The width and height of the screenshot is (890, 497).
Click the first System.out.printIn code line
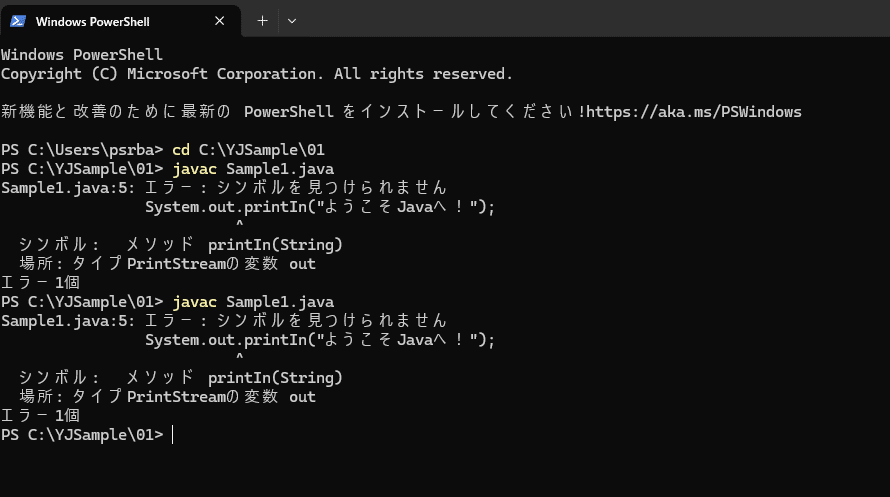pos(320,207)
